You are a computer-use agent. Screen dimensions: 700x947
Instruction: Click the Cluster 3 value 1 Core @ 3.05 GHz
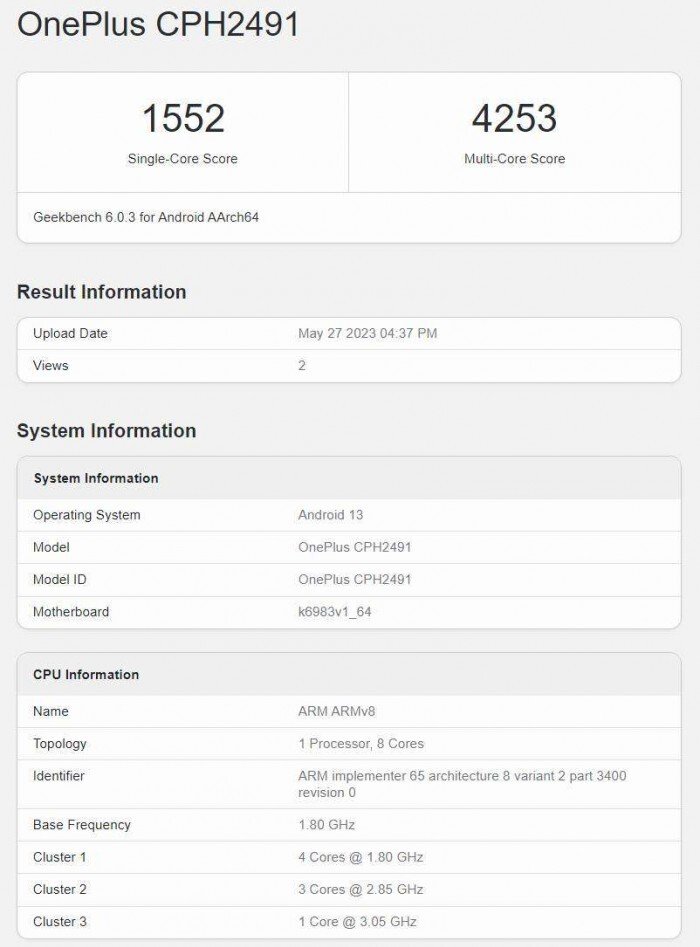point(357,921)
